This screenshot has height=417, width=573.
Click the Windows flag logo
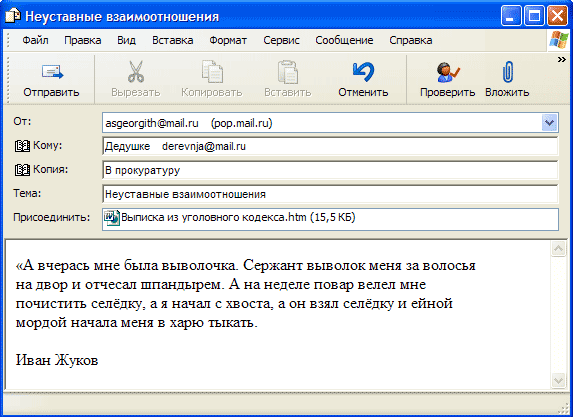tap(558, 40)
